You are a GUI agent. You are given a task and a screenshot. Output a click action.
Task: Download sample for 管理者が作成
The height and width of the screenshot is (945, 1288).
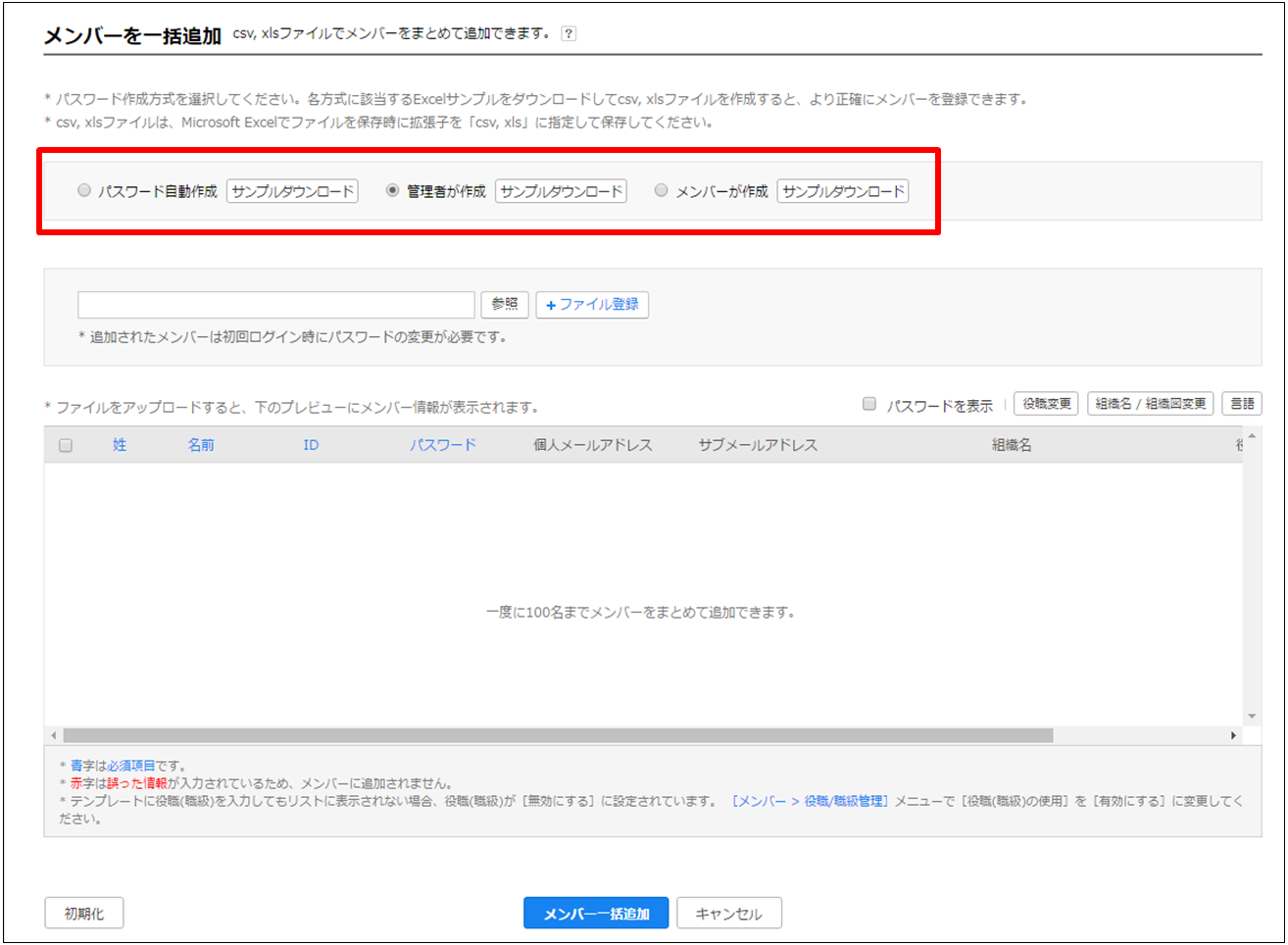pyautogui.click(x=561, y=191)
